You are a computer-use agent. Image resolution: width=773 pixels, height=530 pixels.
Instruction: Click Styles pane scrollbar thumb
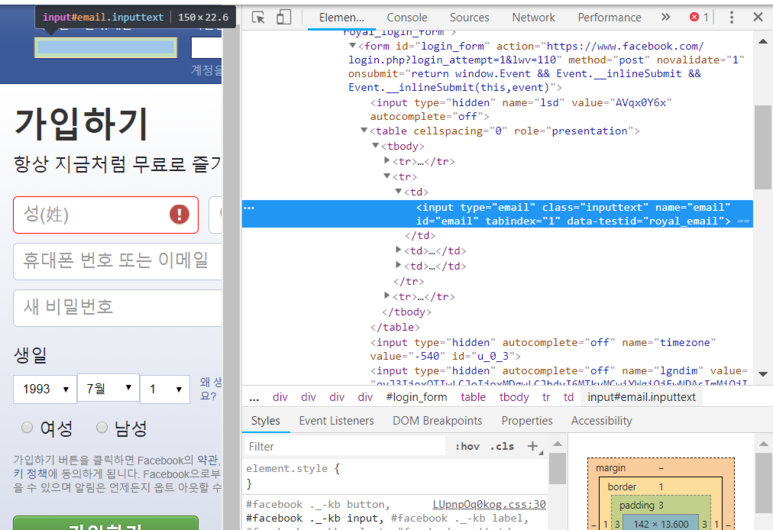[558, 468]
